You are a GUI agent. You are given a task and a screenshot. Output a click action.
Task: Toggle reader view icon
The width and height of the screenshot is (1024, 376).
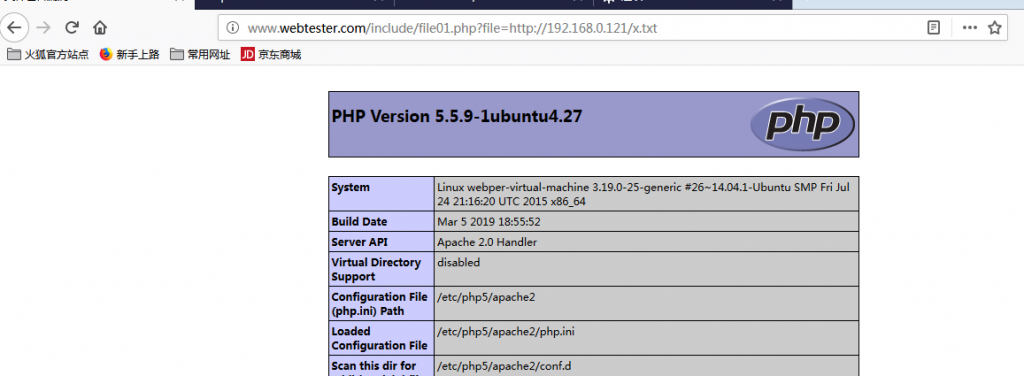point(934,28)
